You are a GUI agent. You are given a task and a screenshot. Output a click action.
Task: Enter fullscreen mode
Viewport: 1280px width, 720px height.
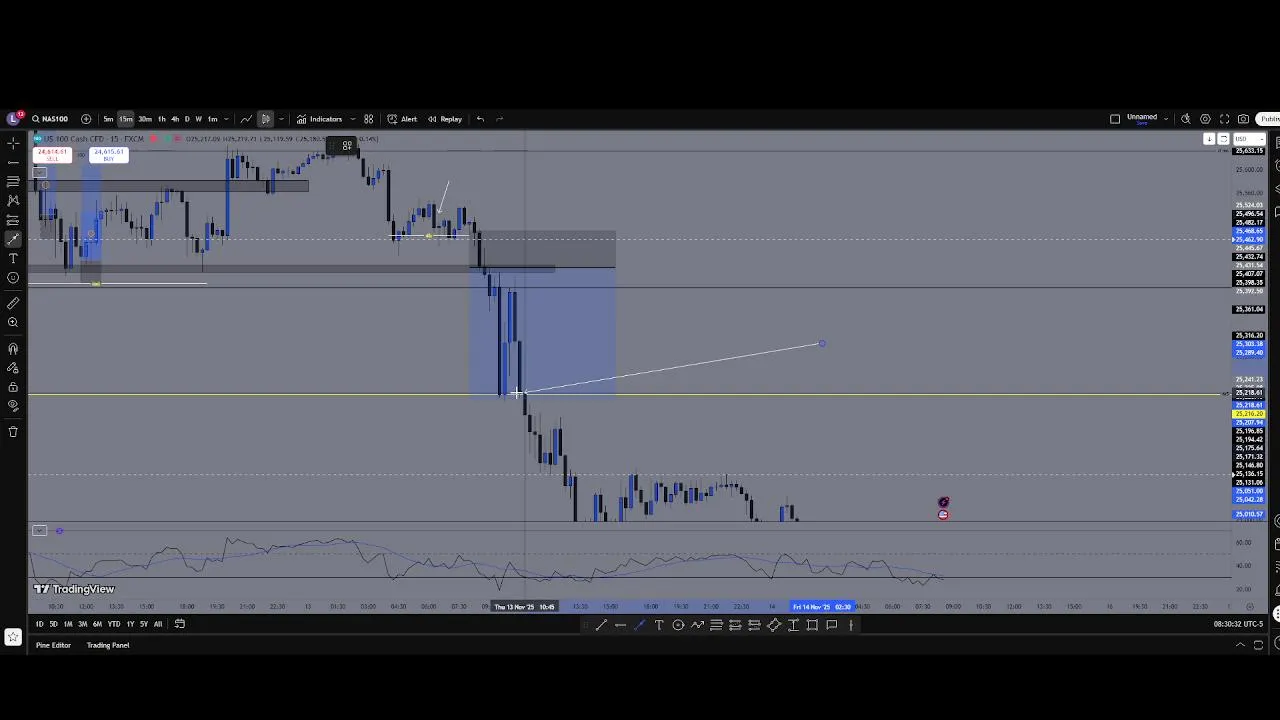pos(1224,119)
